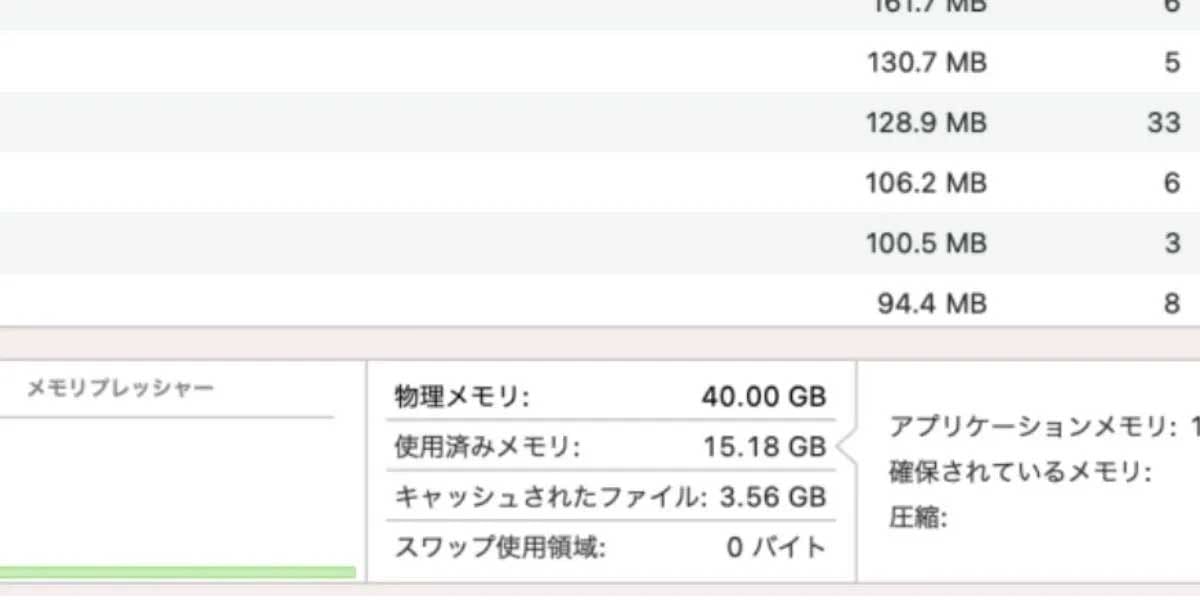Click the キャッシュされたファイル label
Viewport: 1200px width, 600px height.
tap(551, 497)
